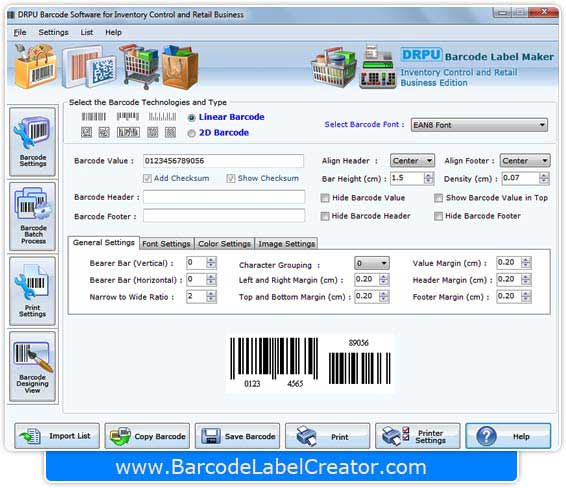
Task: Click the Barcode Header input field
Action: (224, 197)
